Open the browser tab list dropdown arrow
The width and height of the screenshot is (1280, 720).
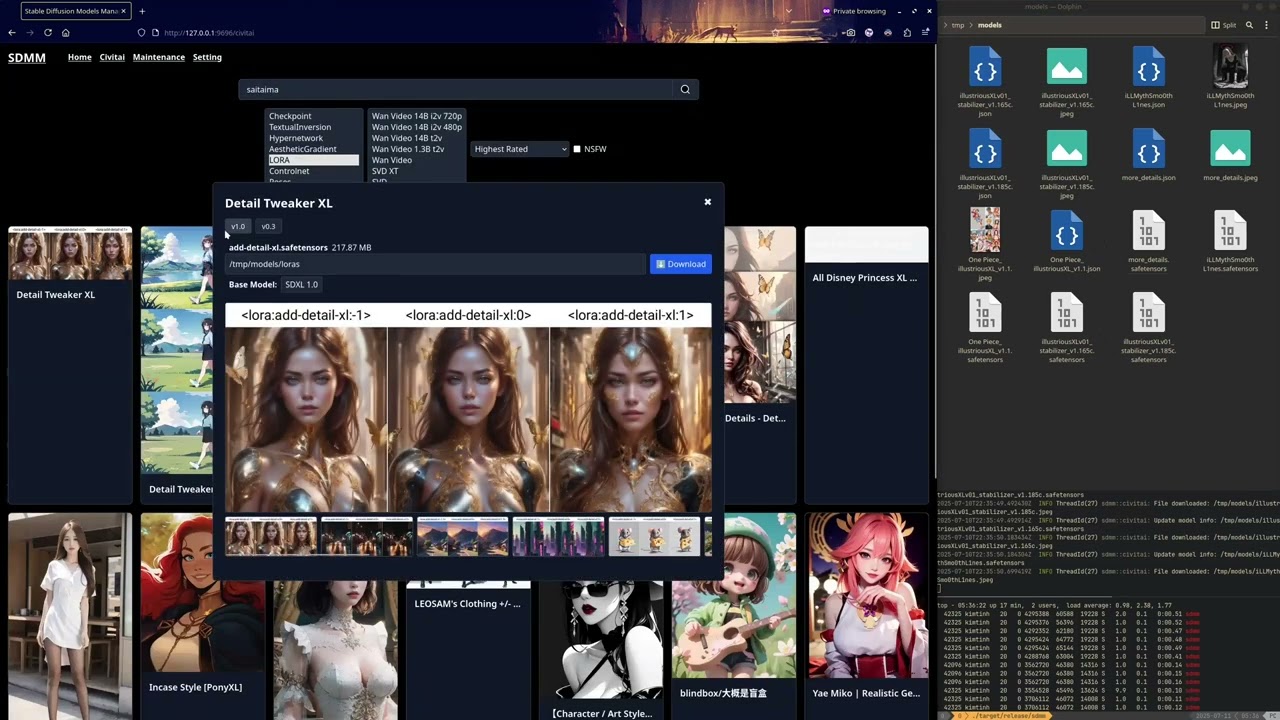point(788,11)
